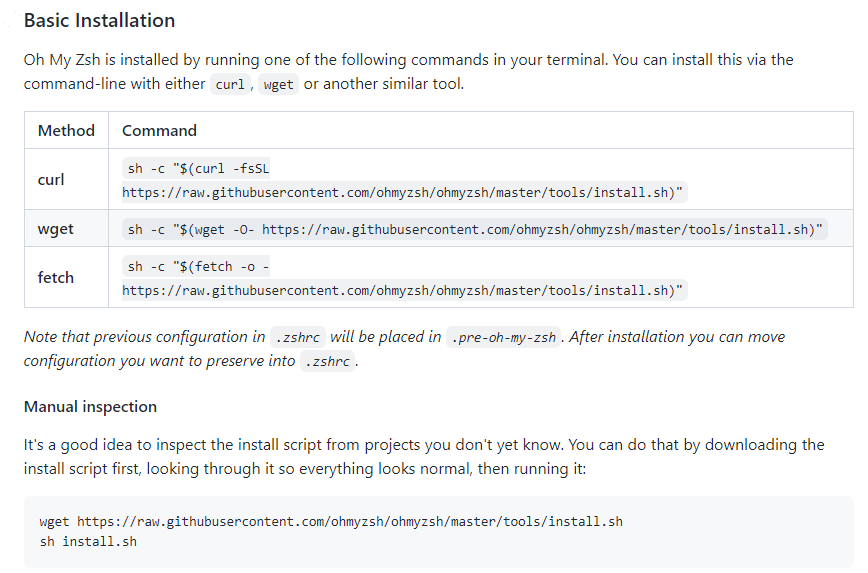868x573 pixels.
Task: Click the fetch command URL line
Action: click(x=405, y=291)
